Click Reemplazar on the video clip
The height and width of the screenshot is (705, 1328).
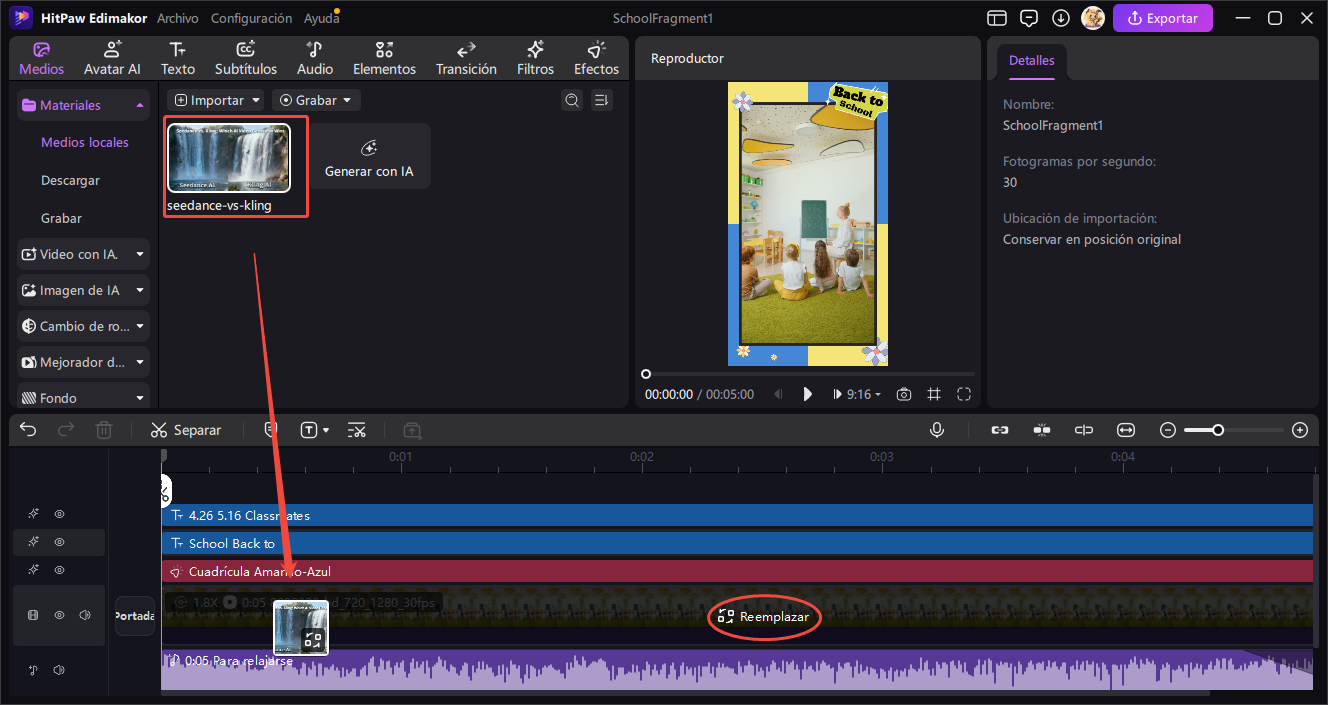point(764,617)
